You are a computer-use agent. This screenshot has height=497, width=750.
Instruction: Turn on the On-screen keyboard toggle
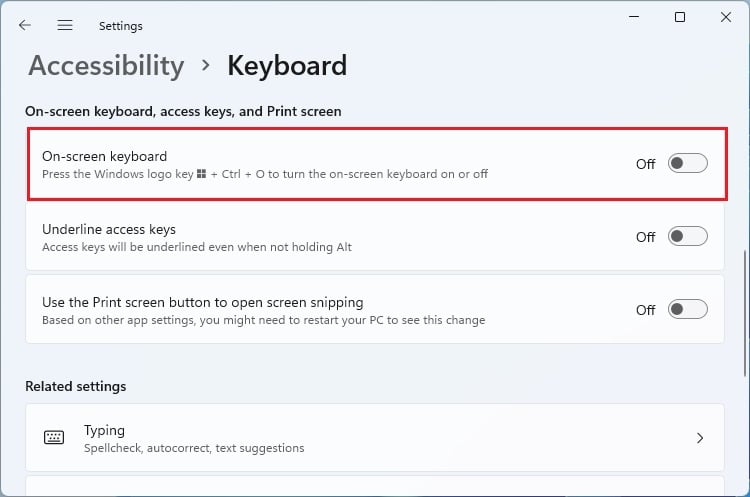[x=687, y=164]
